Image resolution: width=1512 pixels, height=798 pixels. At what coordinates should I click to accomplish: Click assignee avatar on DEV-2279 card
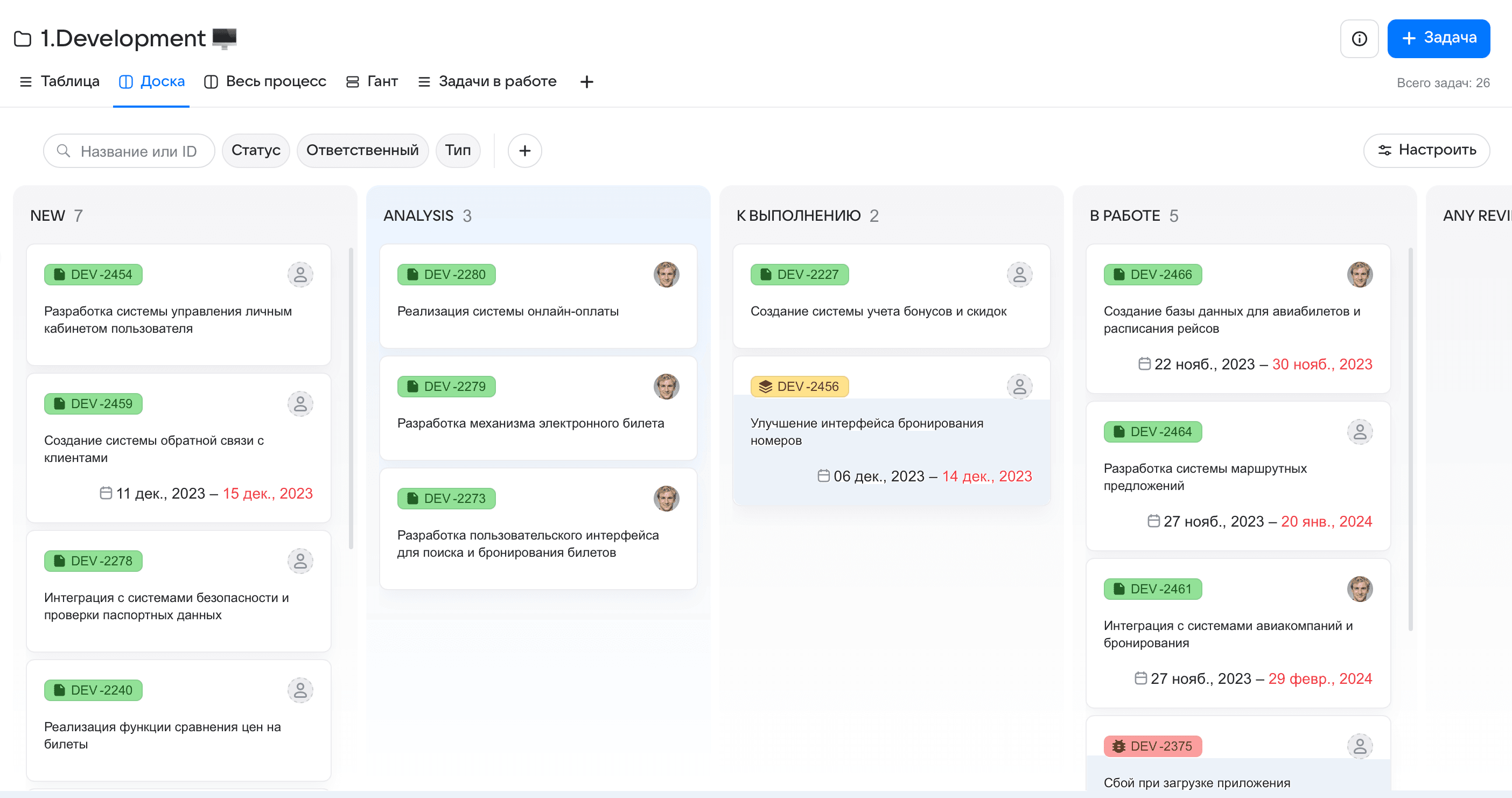666,387
